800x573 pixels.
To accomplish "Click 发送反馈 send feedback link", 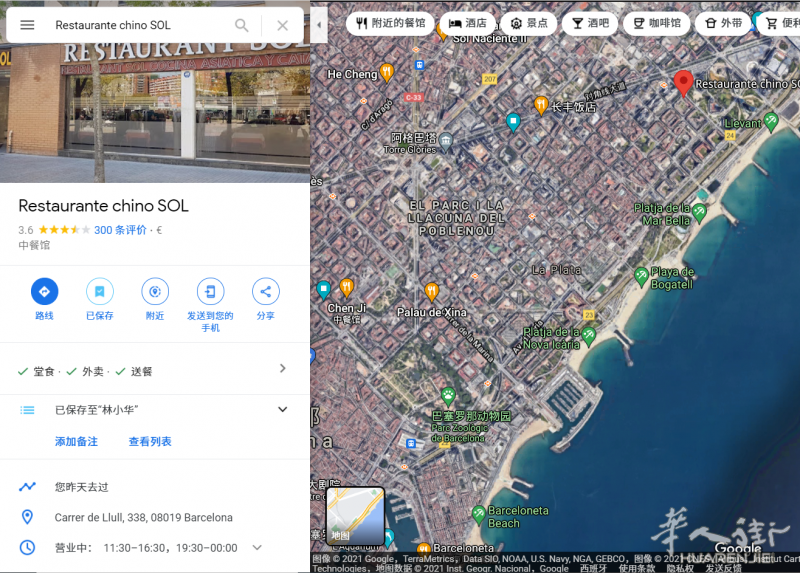I will pos(723,568).
